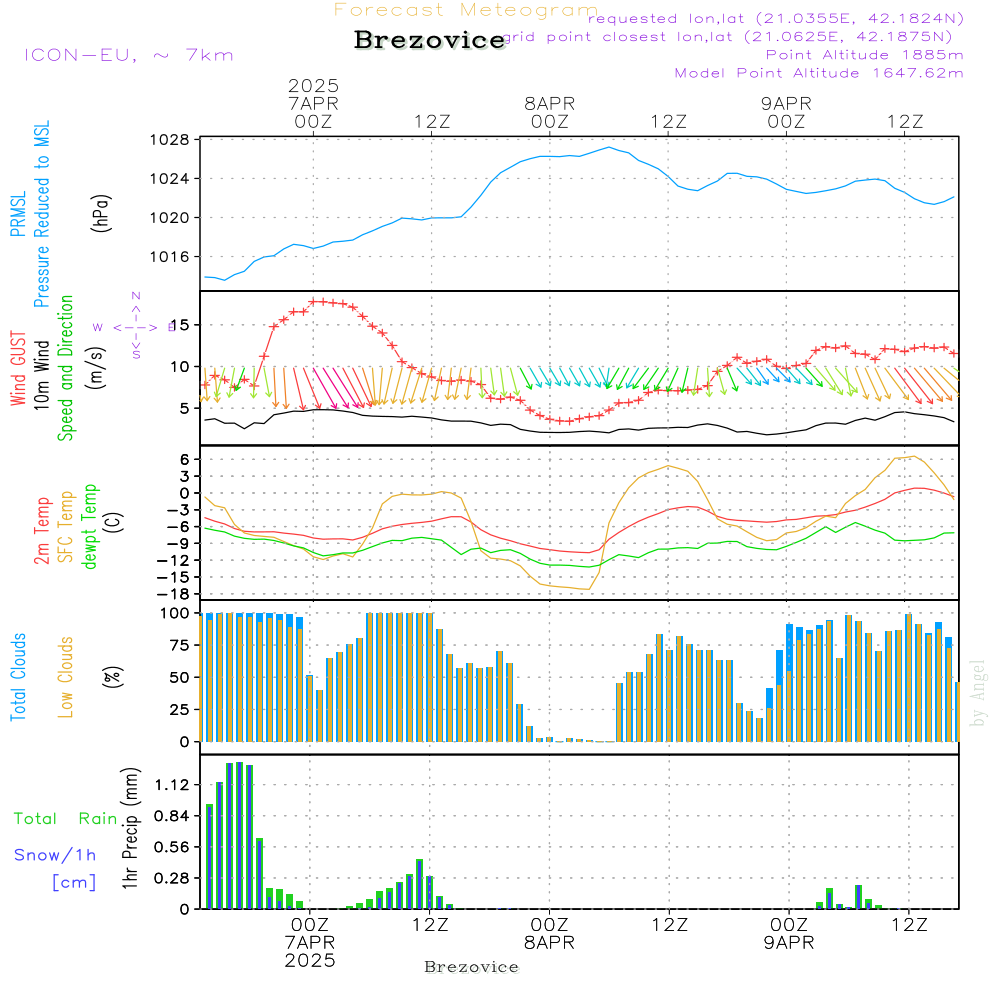This screenshot has height=1000, width=1000.
Task: Click the "PRMSL" legend label
Action: (18, 214)
